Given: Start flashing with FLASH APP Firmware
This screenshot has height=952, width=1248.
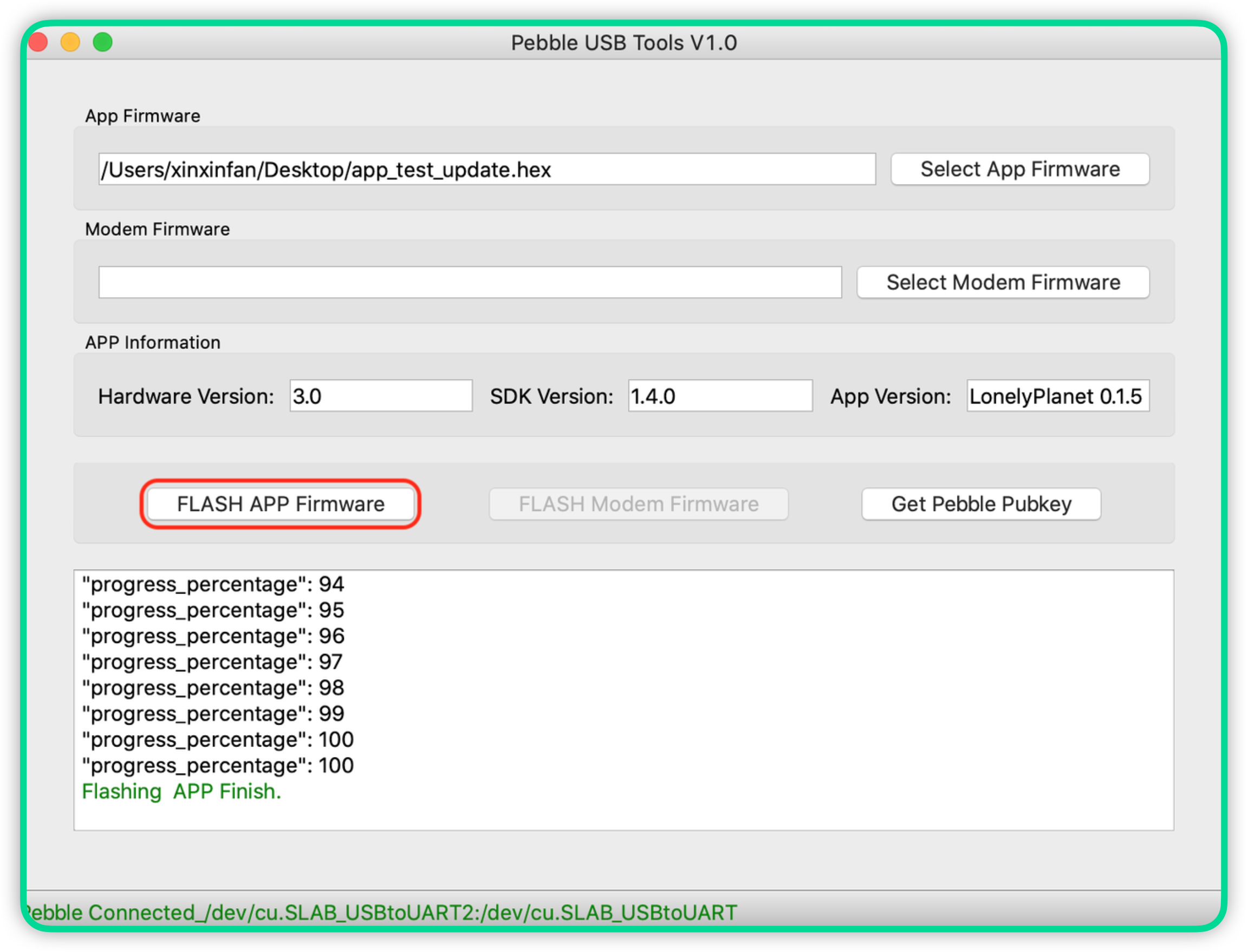Looking at the screenshot, I should coord(281,504).
